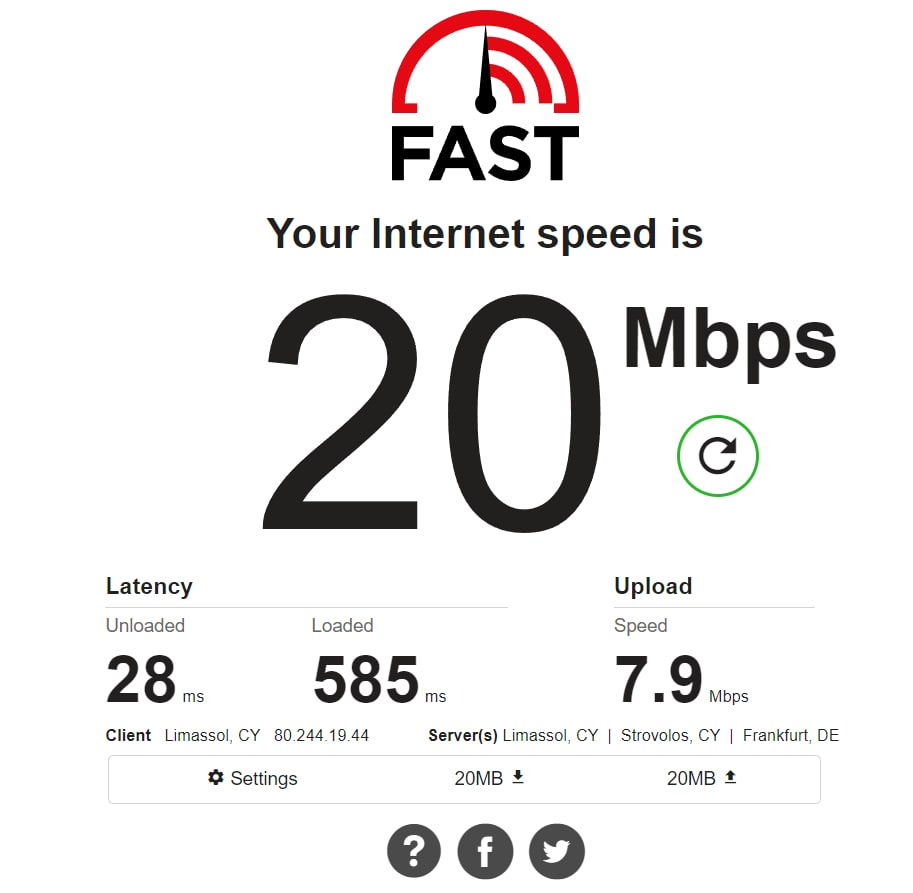Click the download arrow next to 20MB
The width and height of the screenshot is (913, 893).
click(518, 777)
